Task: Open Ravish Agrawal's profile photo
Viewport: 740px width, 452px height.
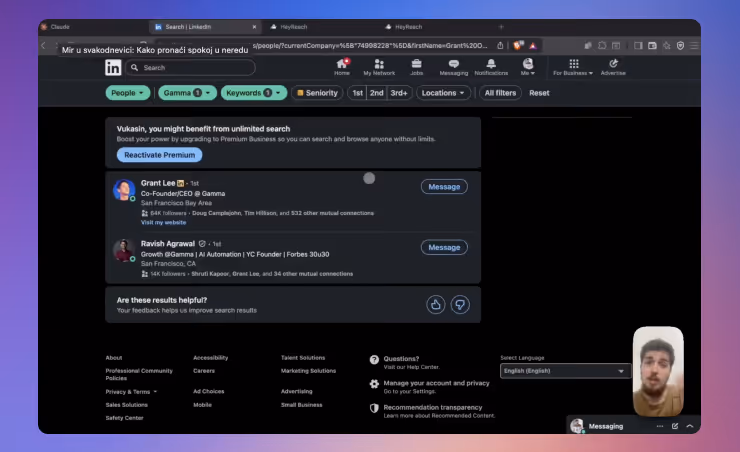Action: pos(124,251)
